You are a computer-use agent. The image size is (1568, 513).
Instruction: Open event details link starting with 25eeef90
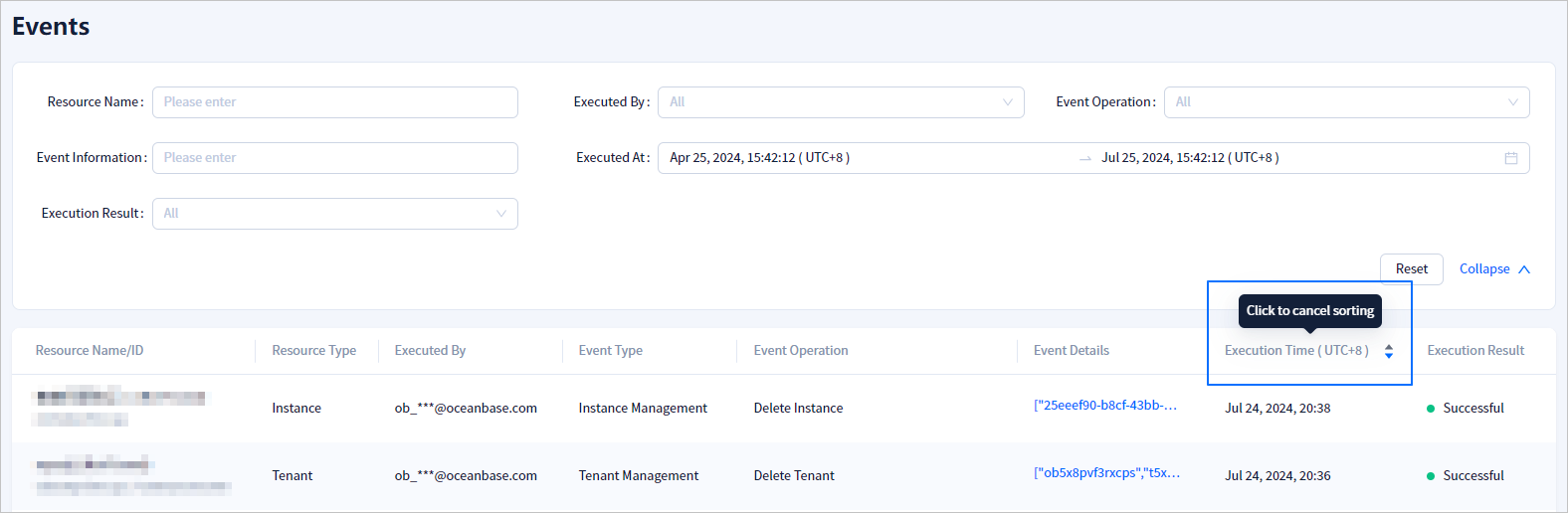1104,406
